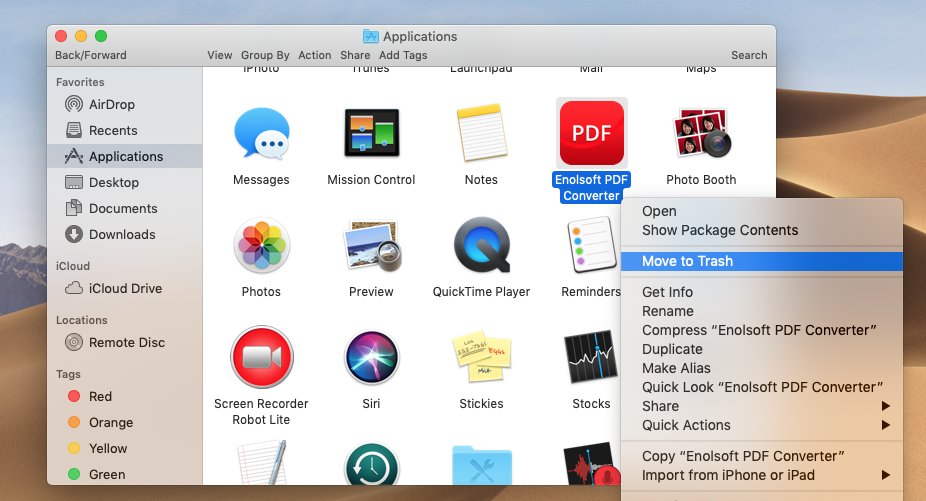This screenshot has height=501, width=926.
Task: Choose Open from the context menu
Action: click(762, 212)
